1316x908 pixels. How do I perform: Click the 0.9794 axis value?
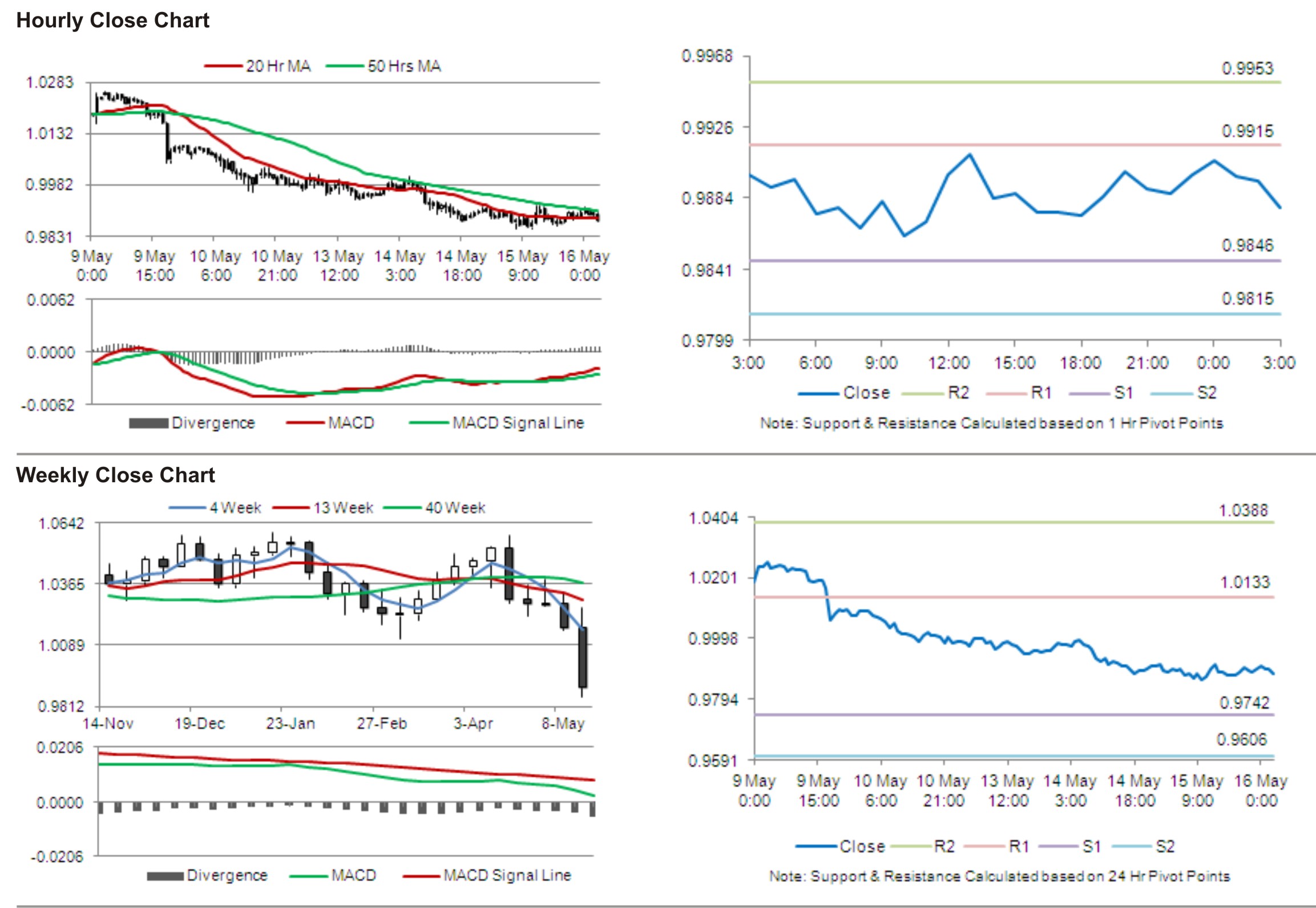click(x=713, y=700)
